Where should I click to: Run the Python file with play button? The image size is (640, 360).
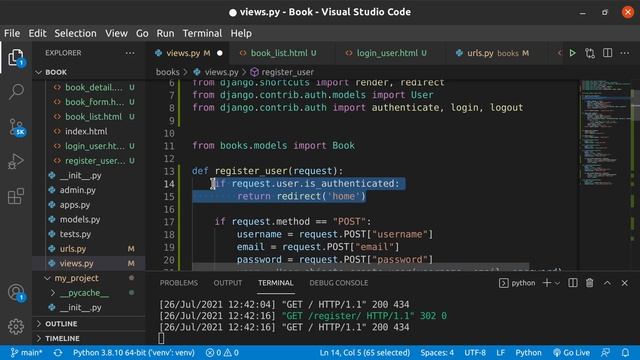(x=573, y=53)
